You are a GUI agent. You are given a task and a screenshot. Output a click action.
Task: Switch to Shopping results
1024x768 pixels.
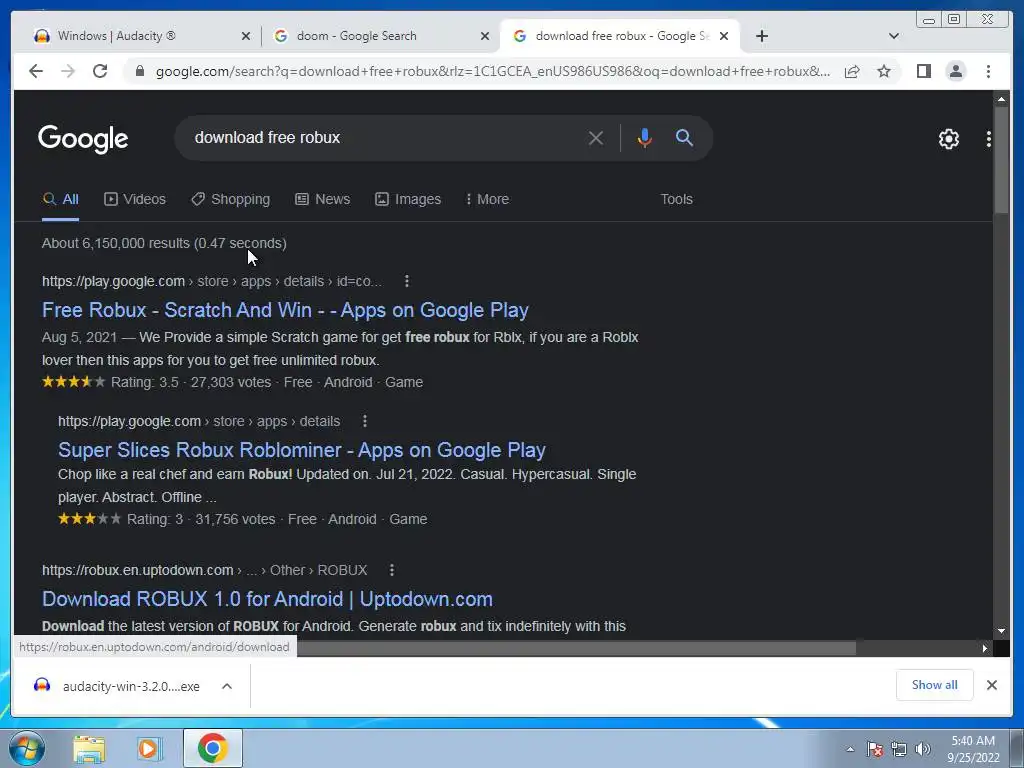[x=230, y=199]
